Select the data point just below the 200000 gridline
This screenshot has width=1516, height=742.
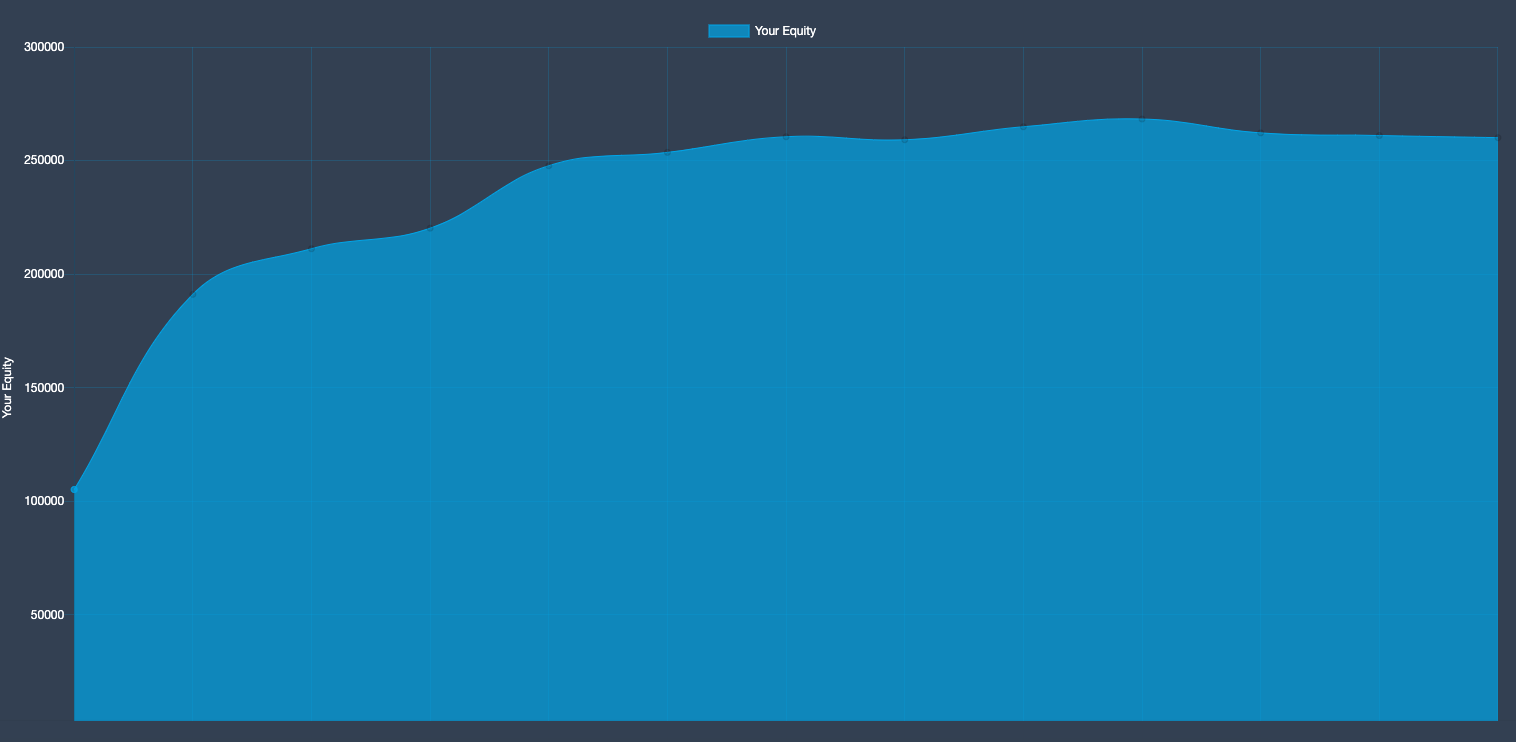(193, 294)
